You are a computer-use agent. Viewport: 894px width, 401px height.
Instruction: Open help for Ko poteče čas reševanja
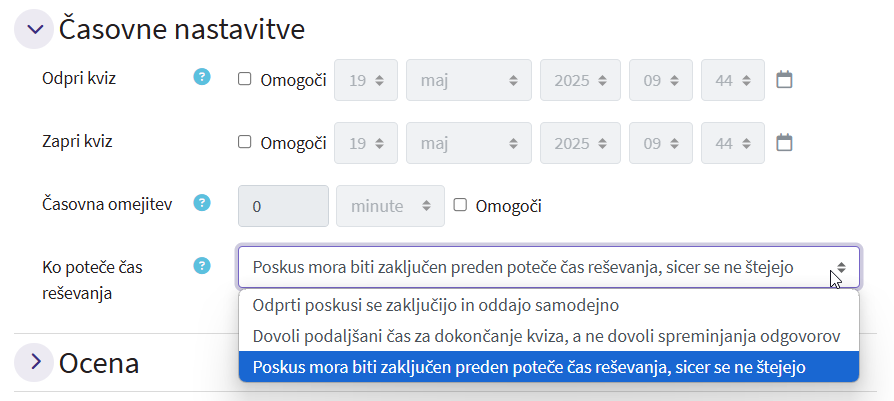(202, 266)
